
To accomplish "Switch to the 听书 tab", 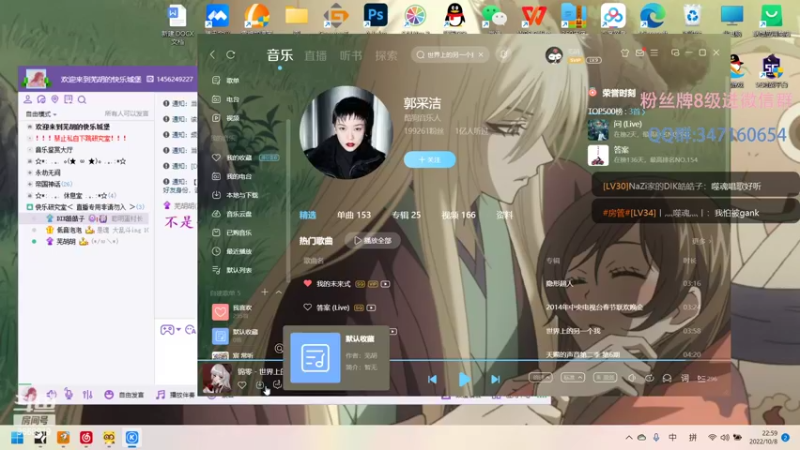I will click(x=351, y=55).
